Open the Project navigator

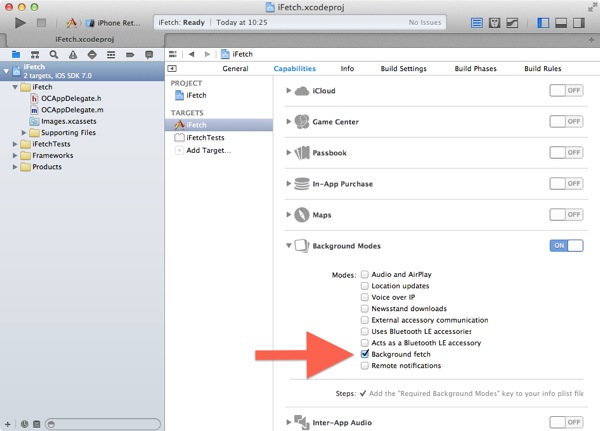click(16, 55)
